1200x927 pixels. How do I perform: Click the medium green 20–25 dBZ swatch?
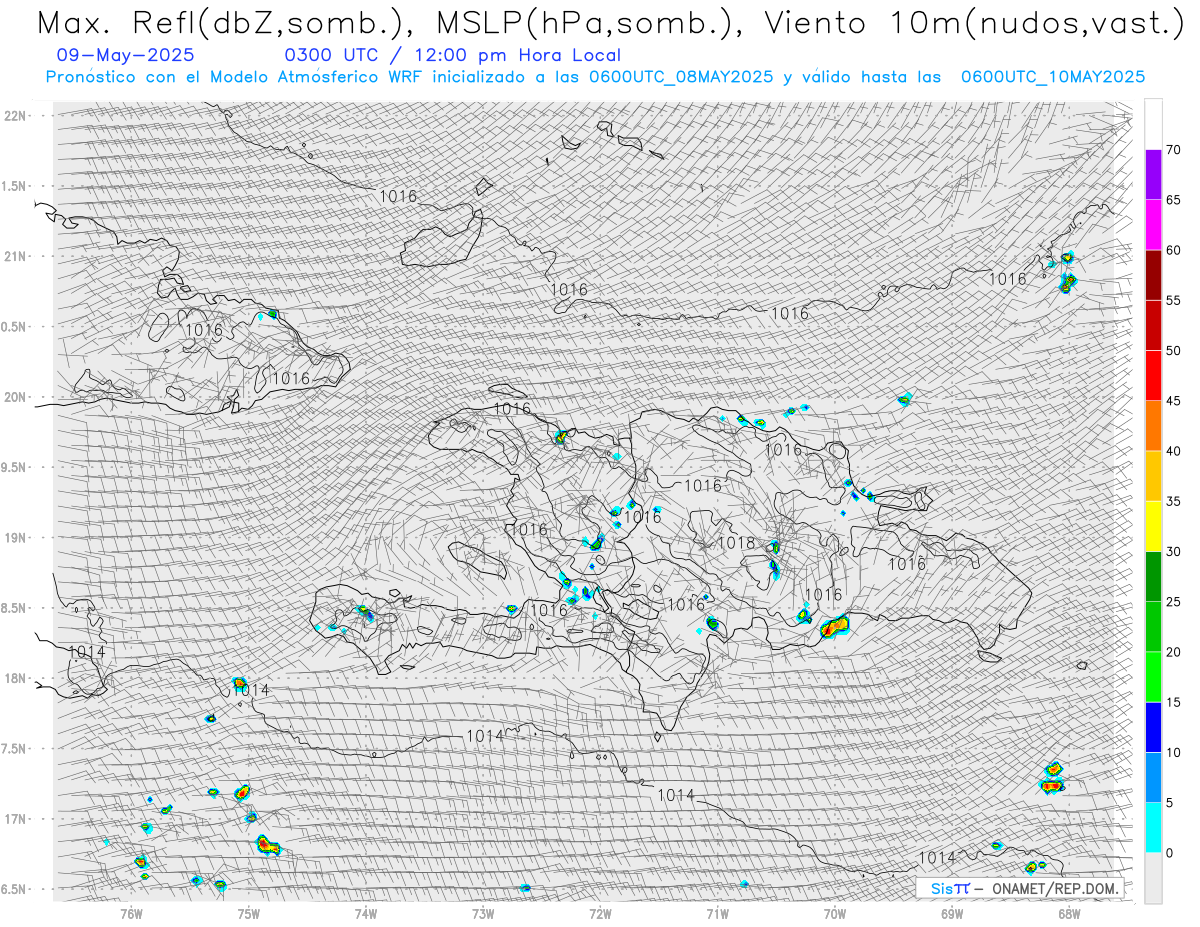point(1153,627)
